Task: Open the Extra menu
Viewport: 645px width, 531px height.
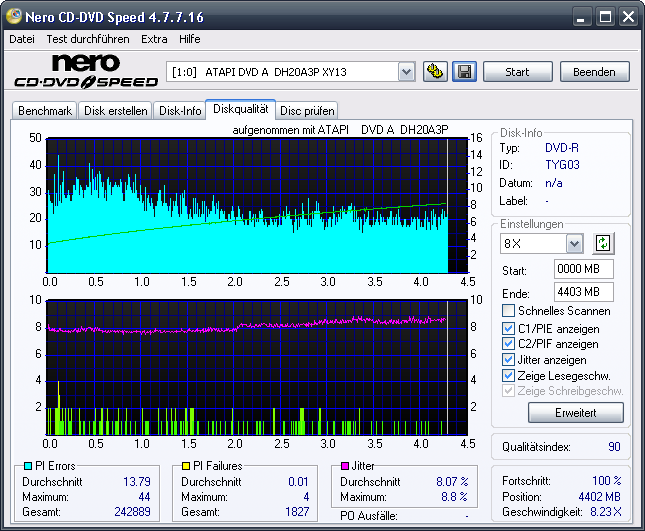Action: click(x=154, y=39)
